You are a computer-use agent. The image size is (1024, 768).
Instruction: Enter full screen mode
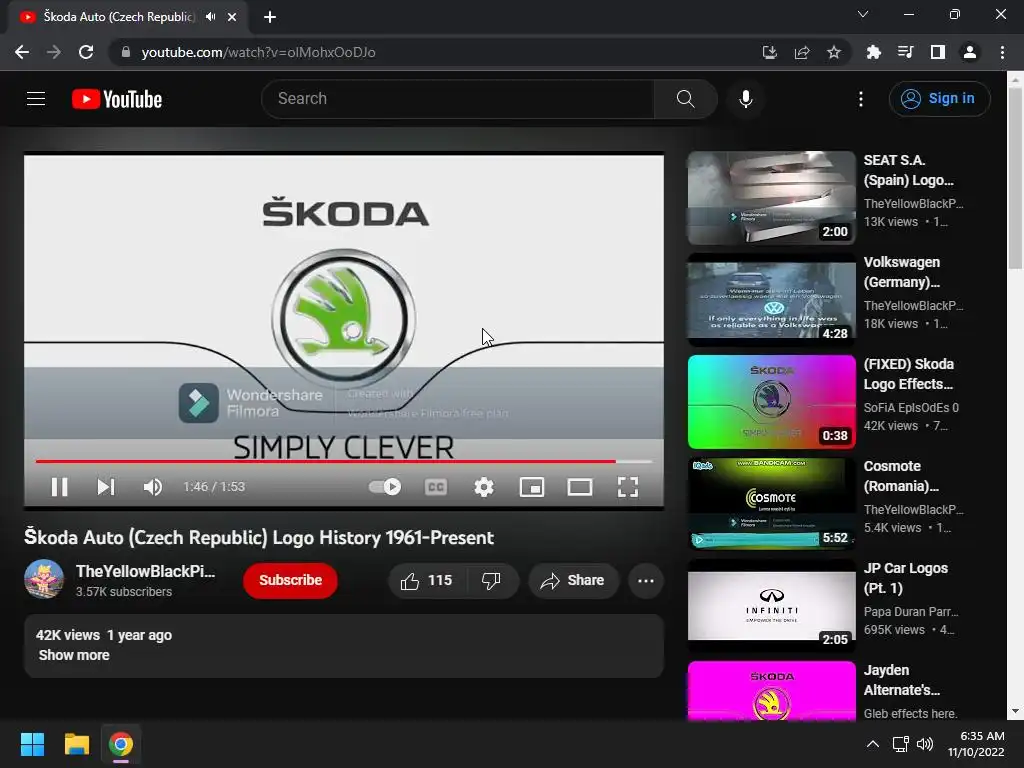click(x=628, y=487)
